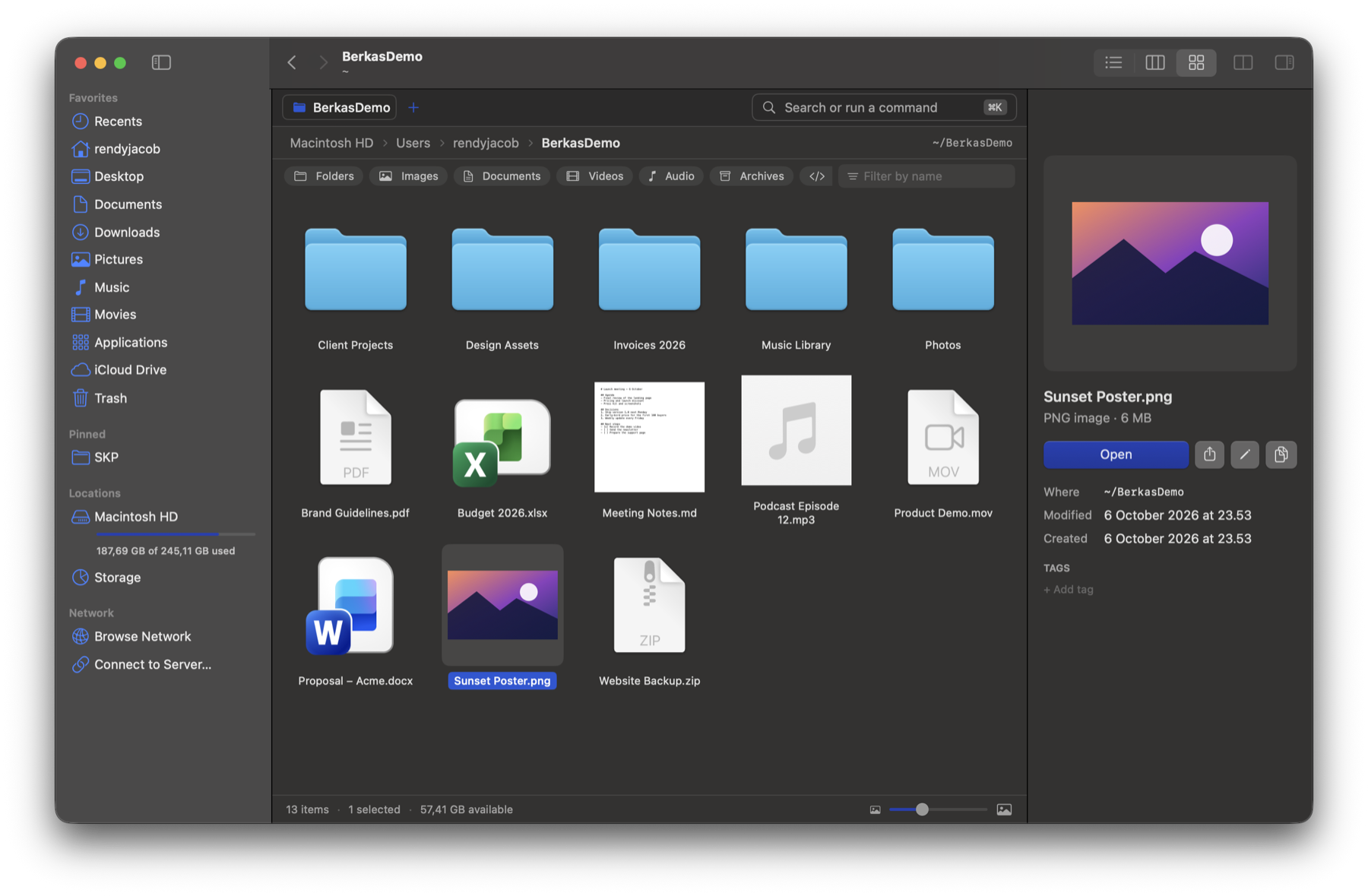
Task: Select the Website Backup.zip archive icon
Action: (x=649, y=605)
